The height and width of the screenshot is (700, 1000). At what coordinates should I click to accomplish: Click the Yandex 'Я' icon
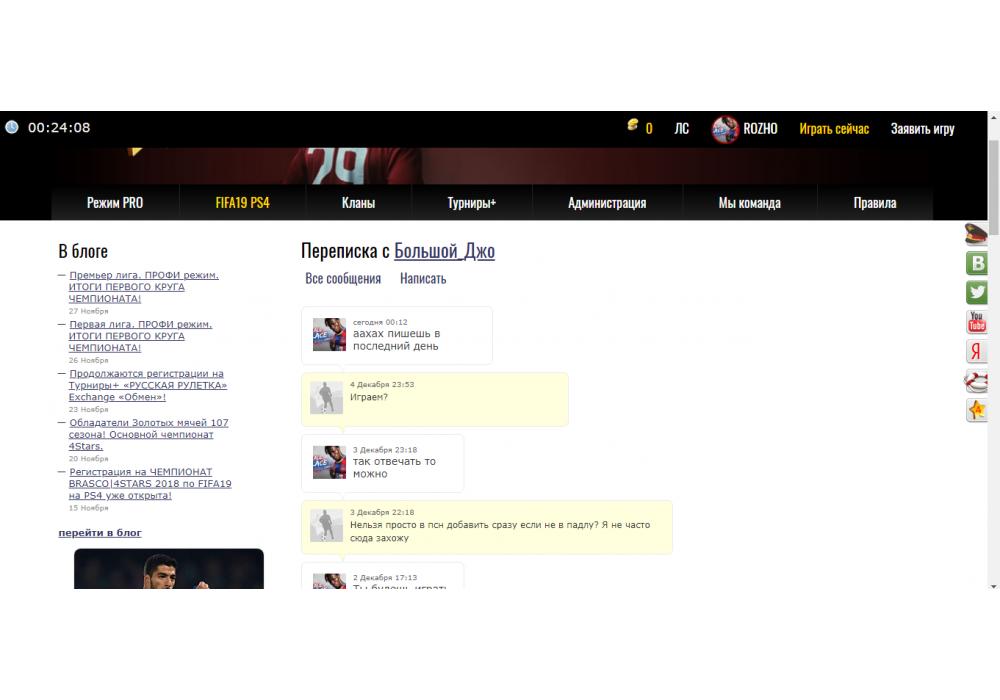pos(977,352)
